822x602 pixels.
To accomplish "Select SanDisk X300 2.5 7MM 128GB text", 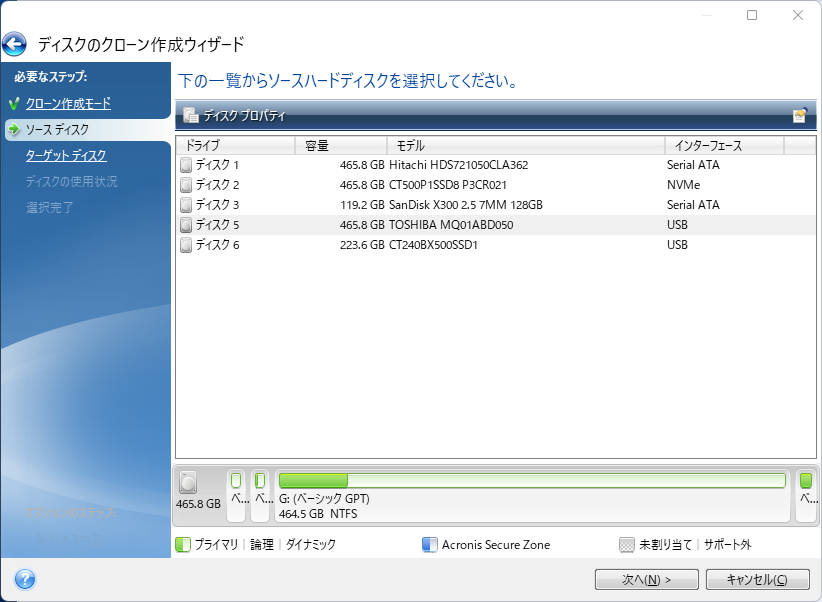I will 466,205.
